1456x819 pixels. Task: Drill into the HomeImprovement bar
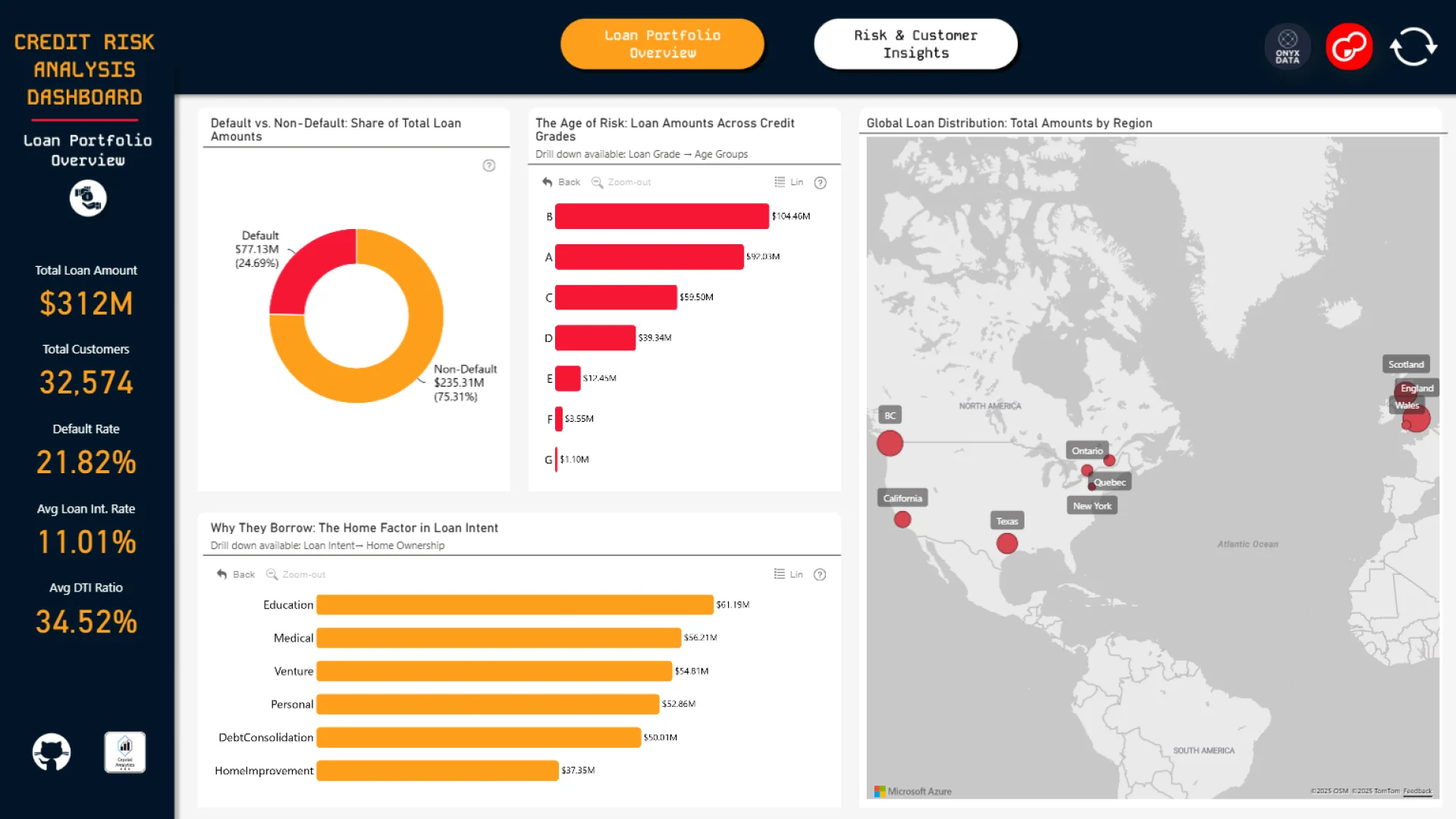coord(437,770)
